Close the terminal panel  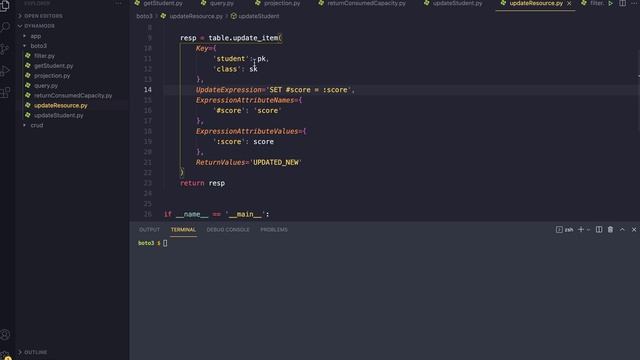pos(634,230)
